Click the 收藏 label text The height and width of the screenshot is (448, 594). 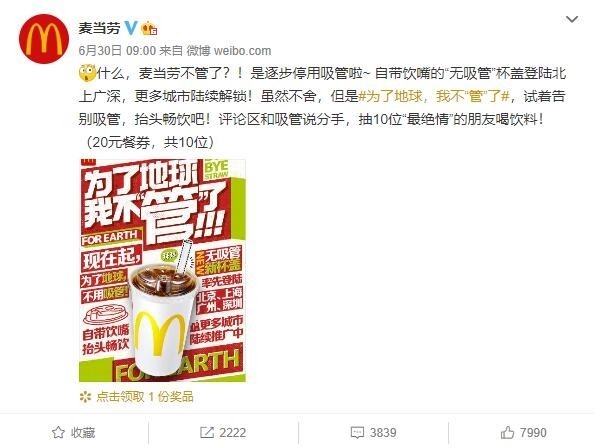pos(83,432)
